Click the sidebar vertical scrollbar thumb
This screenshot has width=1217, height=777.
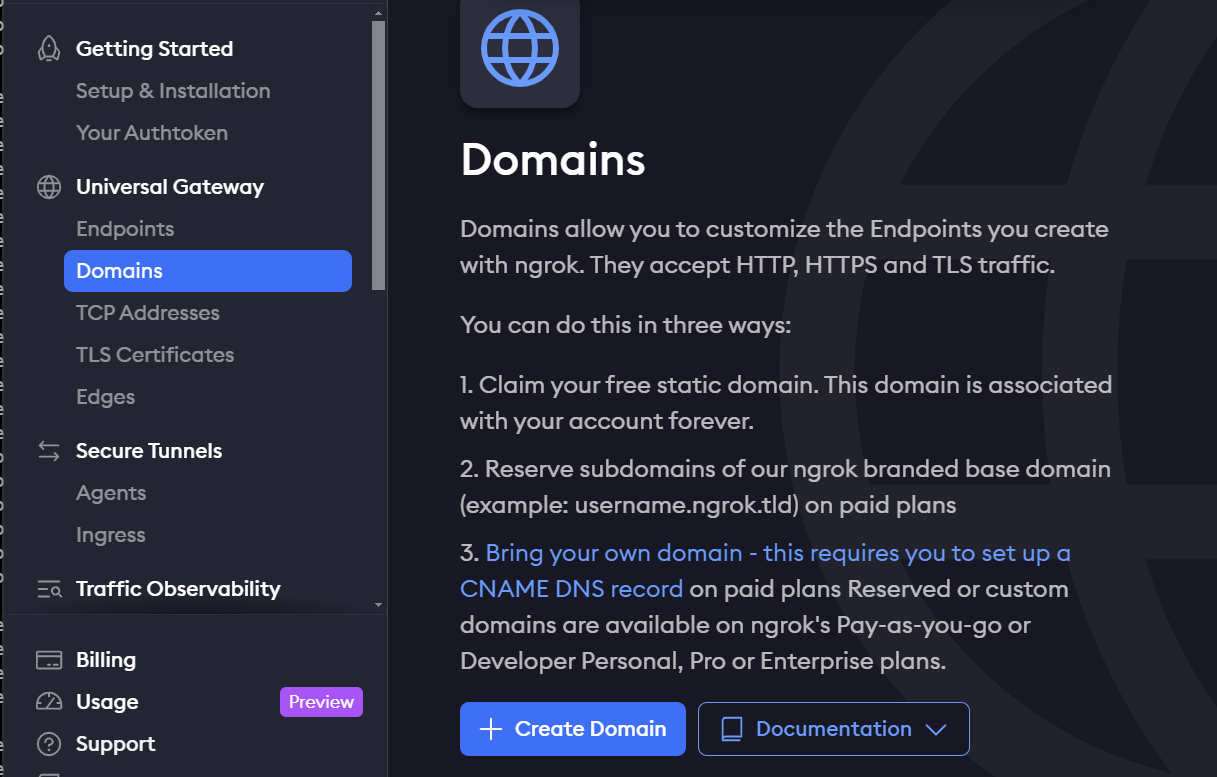[378, 155]
